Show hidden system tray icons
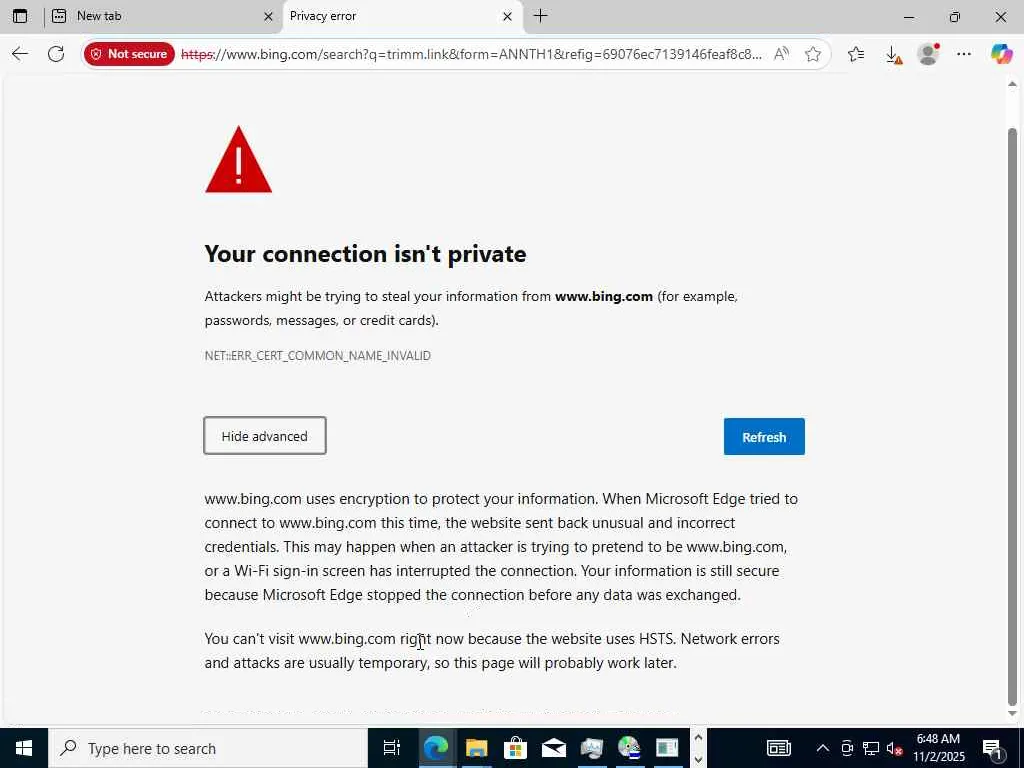 (x=822, y=748)
